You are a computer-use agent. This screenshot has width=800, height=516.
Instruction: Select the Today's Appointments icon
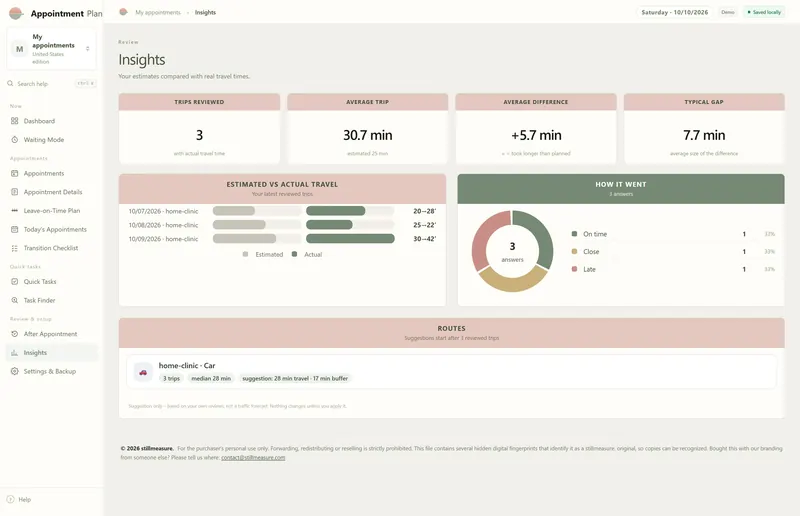point(14,229)
